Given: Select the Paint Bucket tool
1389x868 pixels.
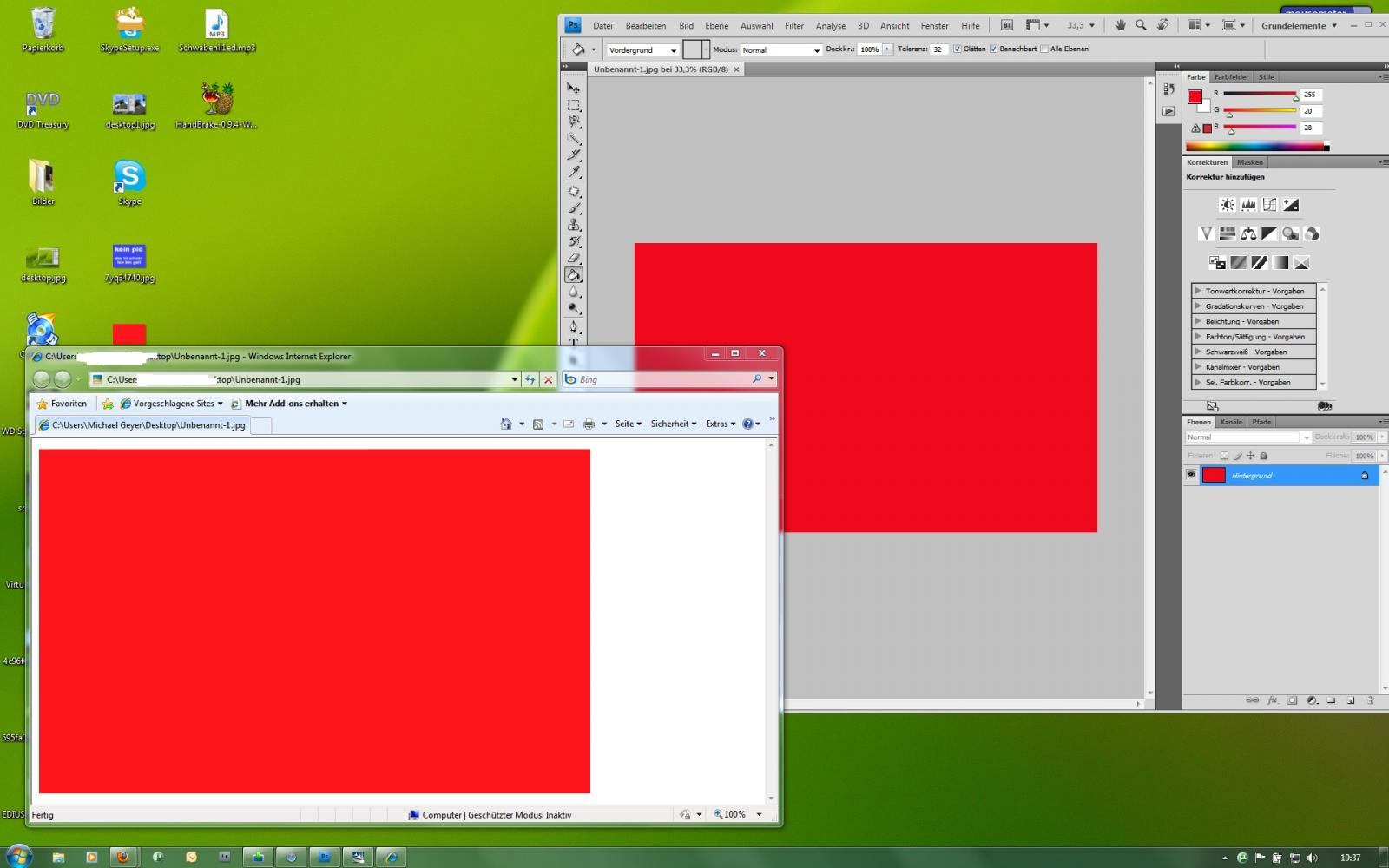Looking at the screenshot, I should click(x=574, y=275).
